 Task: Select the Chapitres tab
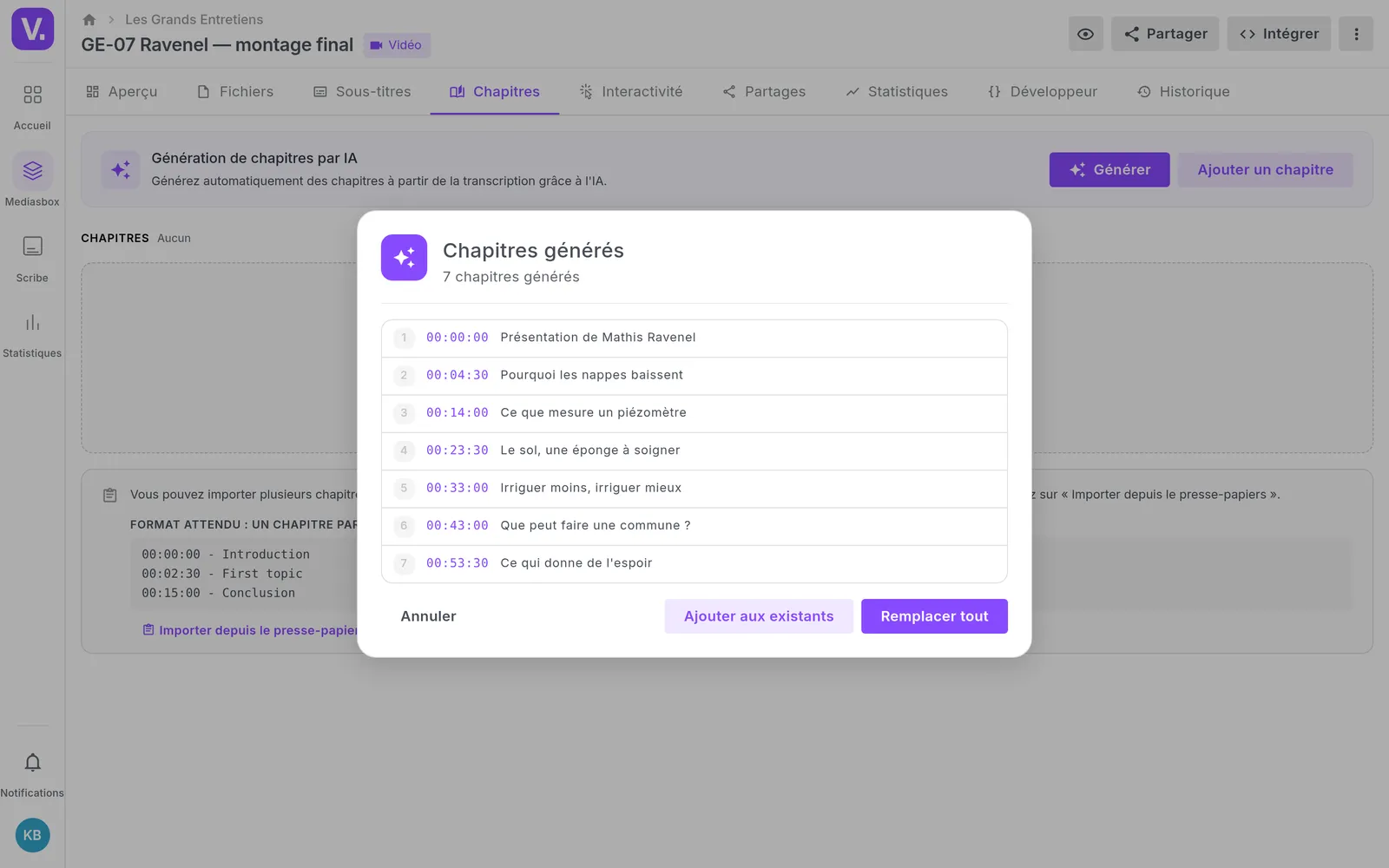[495, 91]
